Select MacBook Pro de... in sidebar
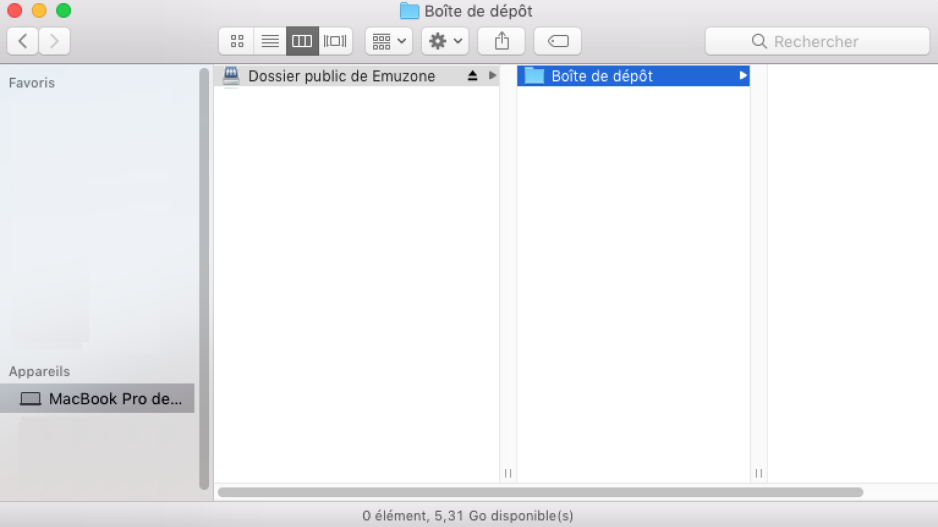 click(x=98, y=398)
